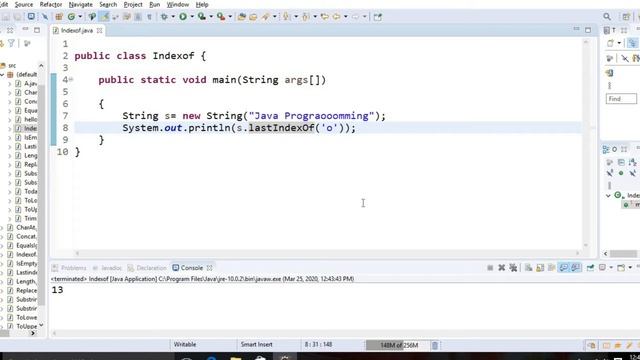640x360 pixels.
Task: Click Remove Launch X icon in Console
Action: click(x=502, y=268)
